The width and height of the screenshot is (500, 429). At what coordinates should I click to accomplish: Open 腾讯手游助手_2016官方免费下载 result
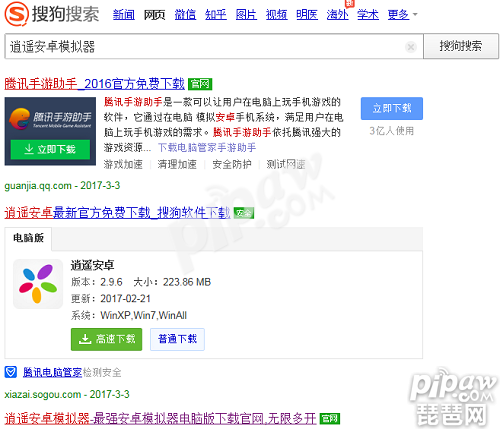click(94, 84)
